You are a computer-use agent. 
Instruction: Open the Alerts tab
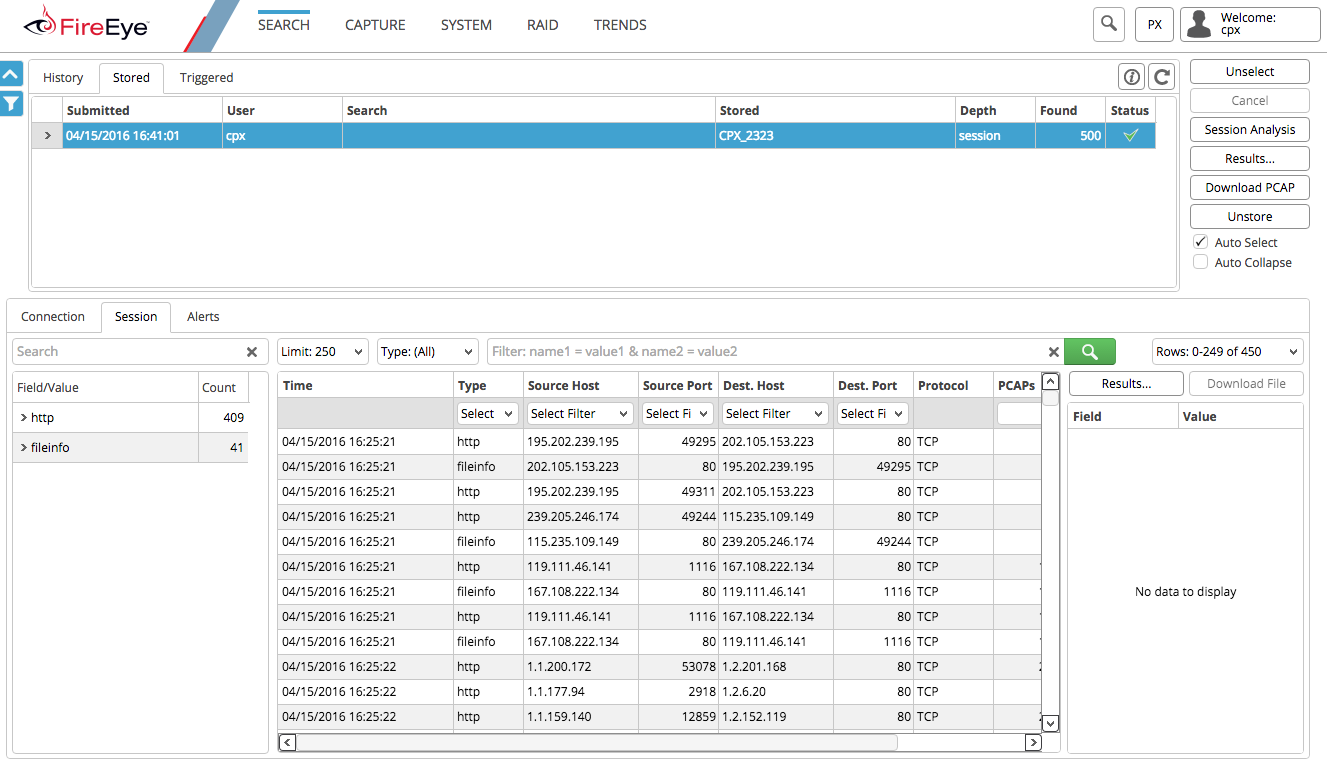point(203,316)
